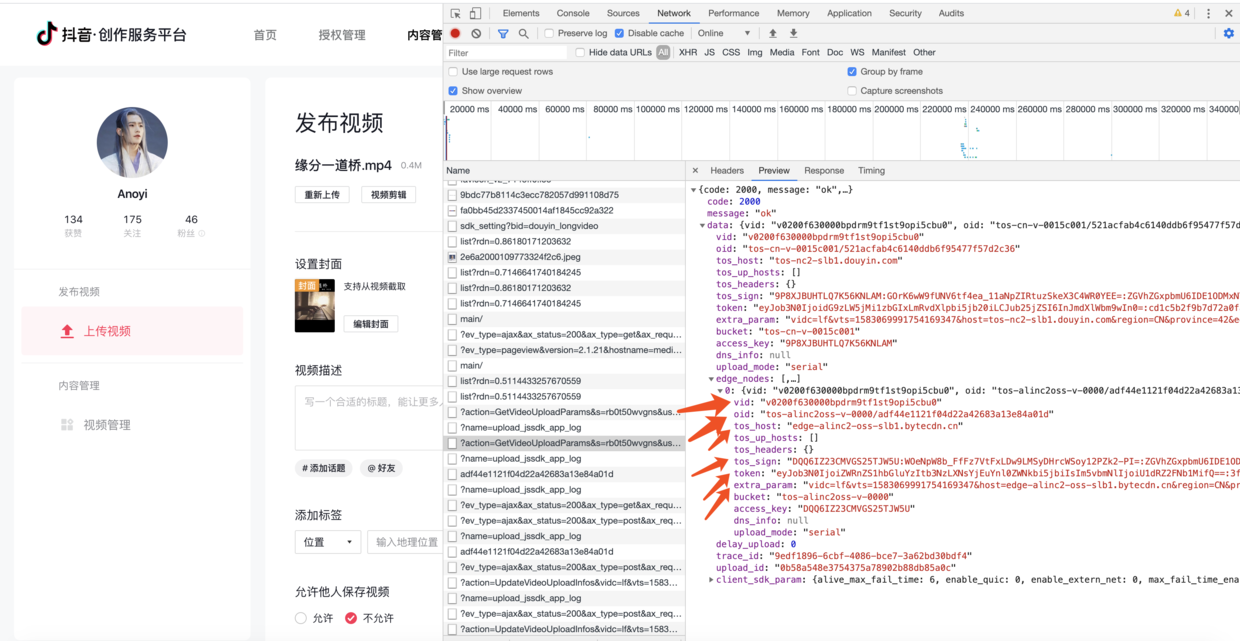Open DevTools three-dot customize menu
Image resolution: width=1240 pixels, height=641 pixels.
pos(1208,14)
